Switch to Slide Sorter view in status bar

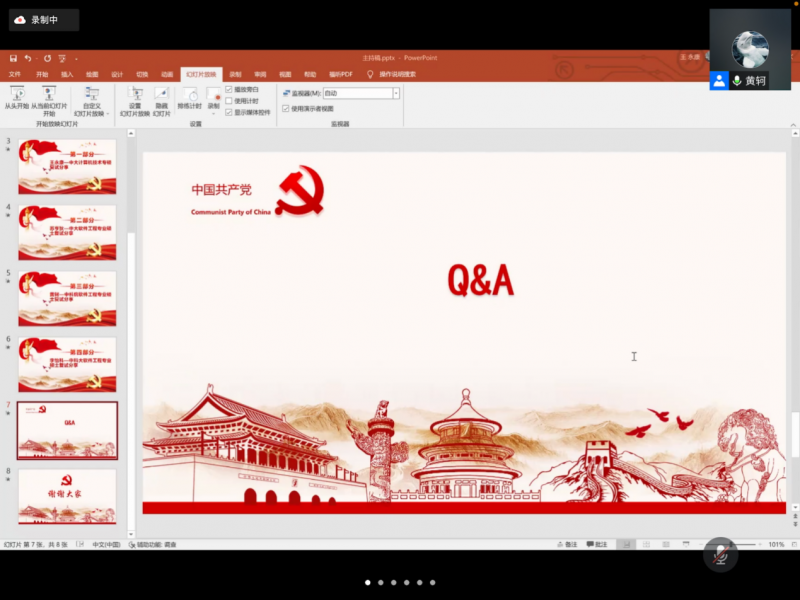[x=648, y=544]
